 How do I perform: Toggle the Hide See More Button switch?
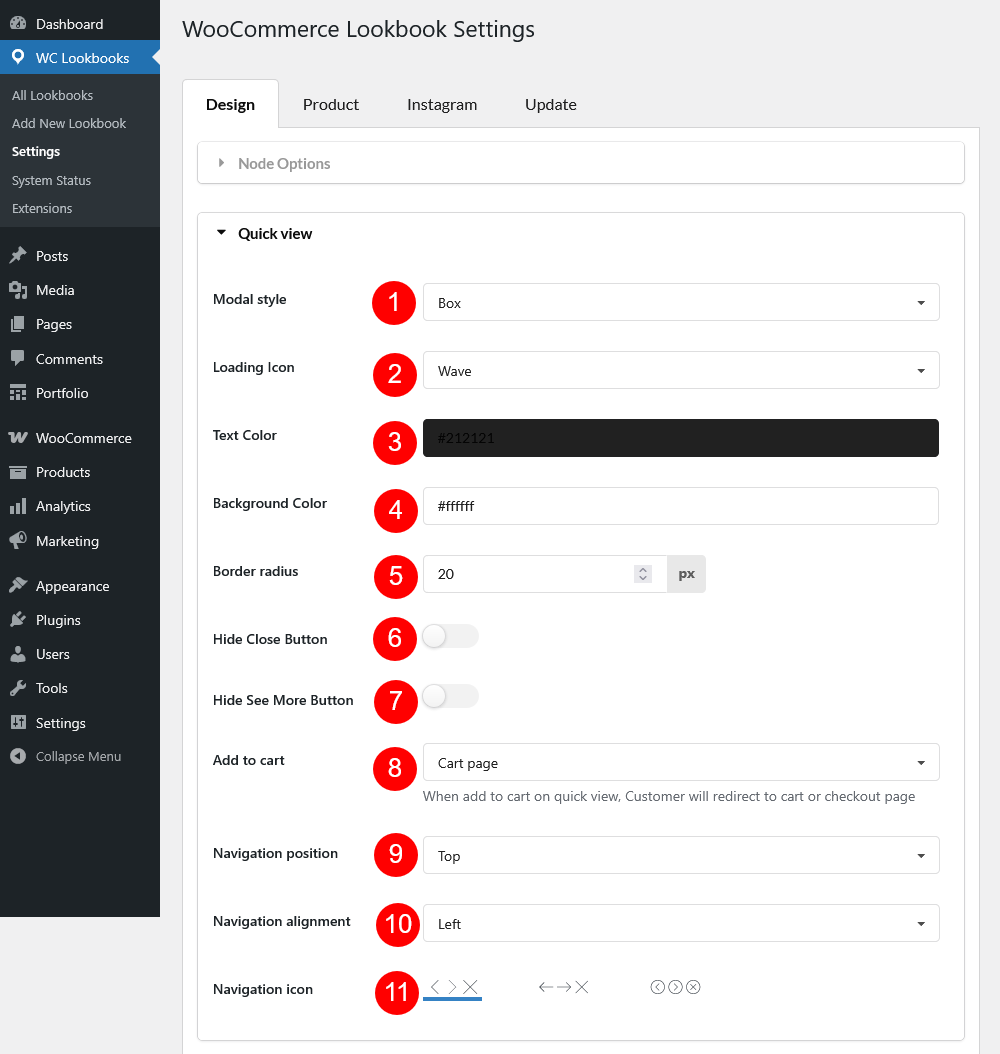coord(450,696)
